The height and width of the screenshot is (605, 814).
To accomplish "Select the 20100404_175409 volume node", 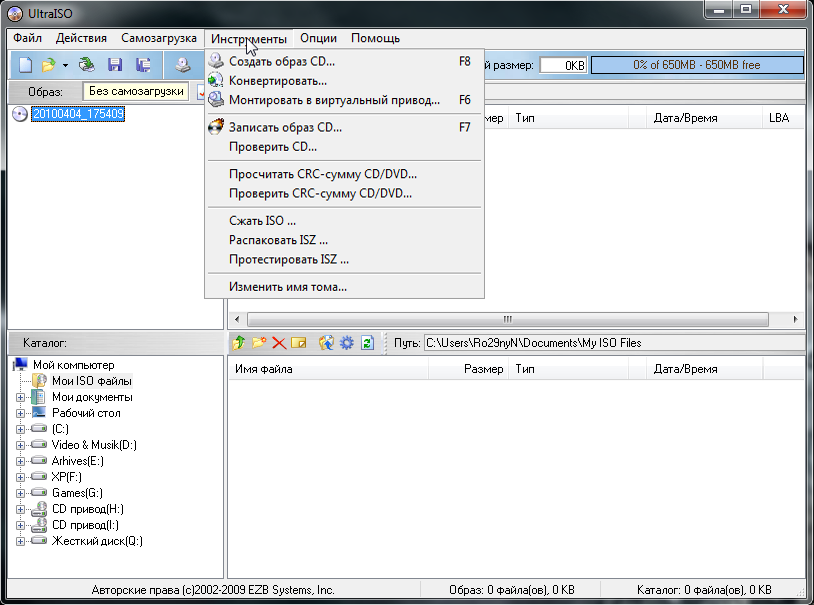I will tap(78, 114).
